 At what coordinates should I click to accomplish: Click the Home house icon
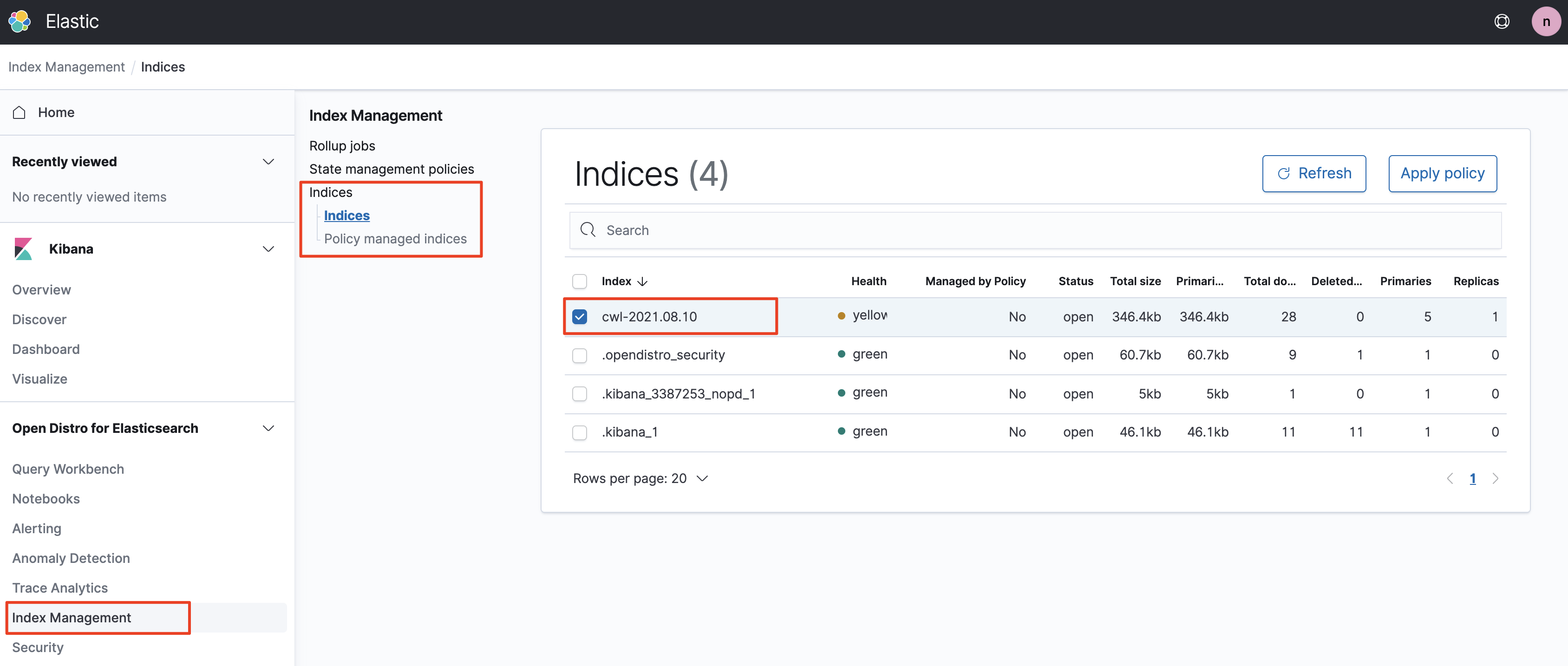[20, 112]
